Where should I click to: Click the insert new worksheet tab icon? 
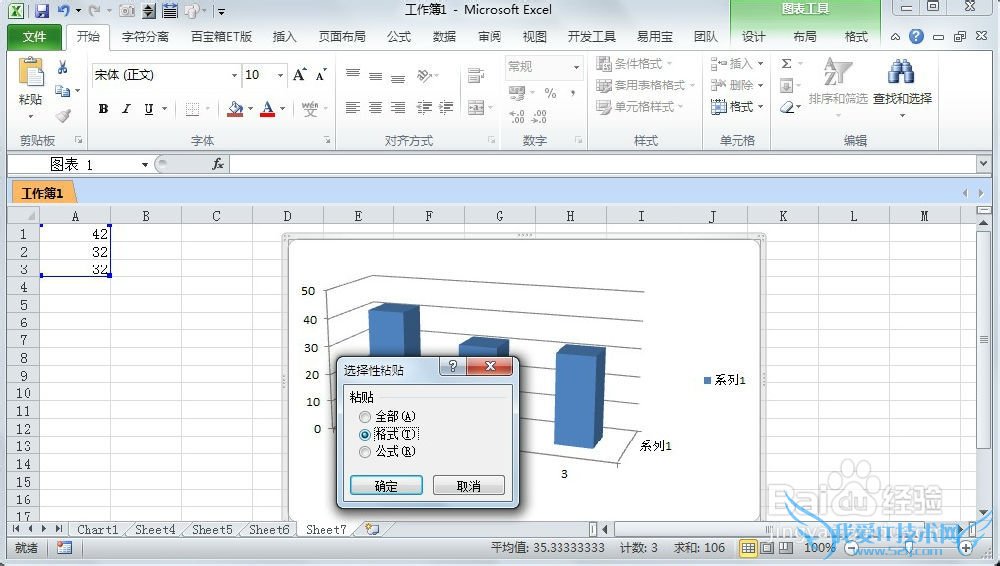click(372, 529)
